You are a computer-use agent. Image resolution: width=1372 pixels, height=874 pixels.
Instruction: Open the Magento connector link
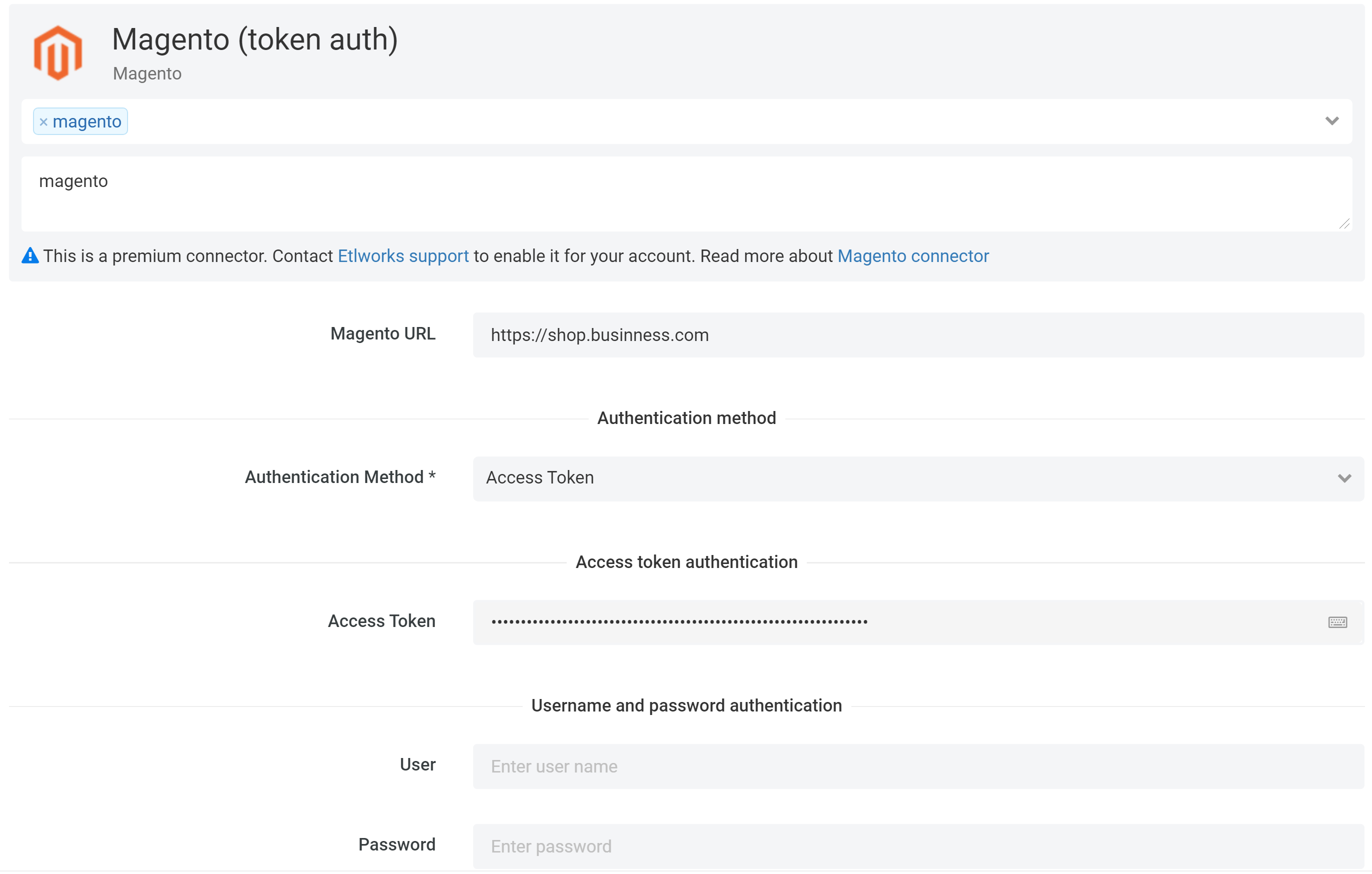pos(913,256)
